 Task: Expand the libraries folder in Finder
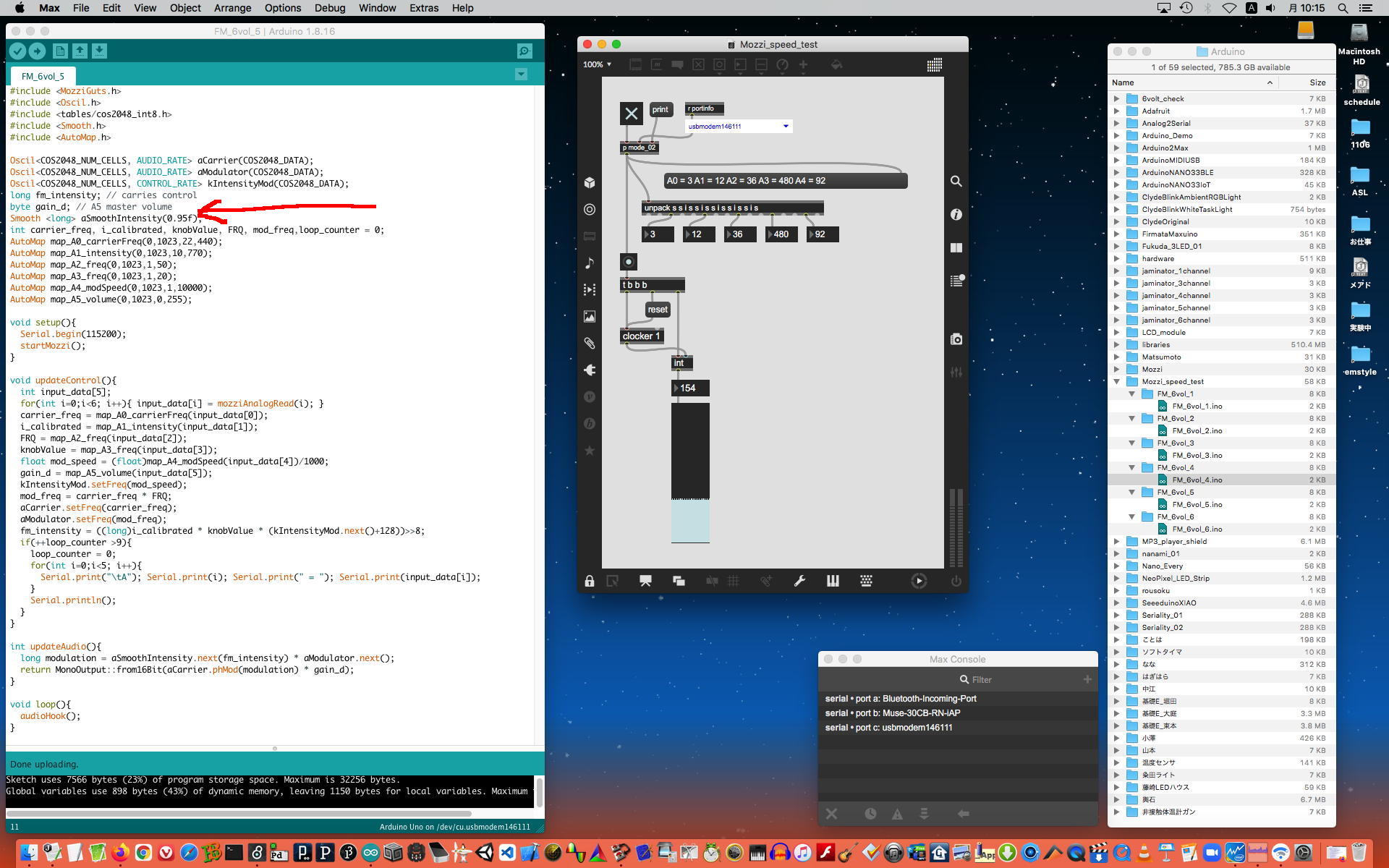pos(1116,345)
